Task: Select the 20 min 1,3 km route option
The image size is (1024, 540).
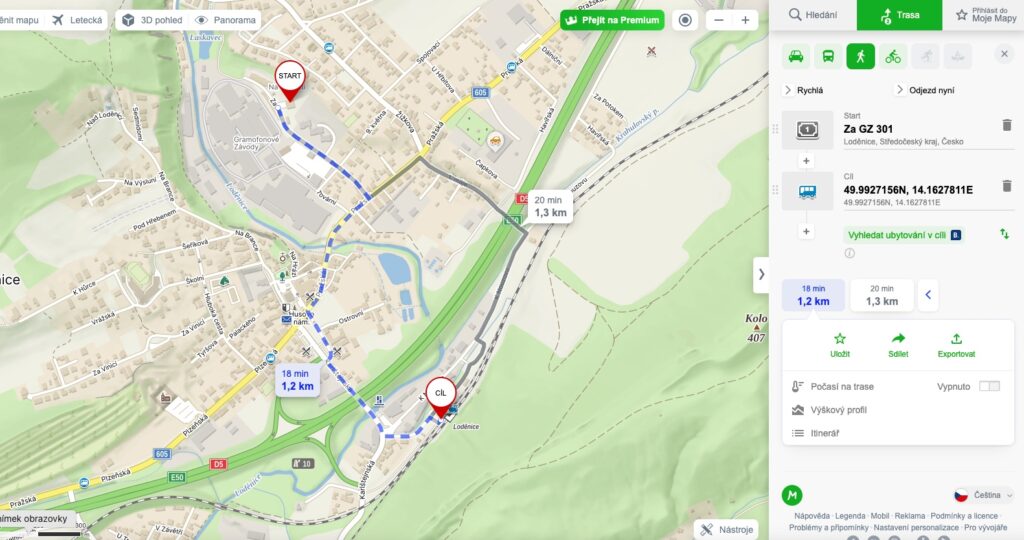Action: (x=882, y=295)
